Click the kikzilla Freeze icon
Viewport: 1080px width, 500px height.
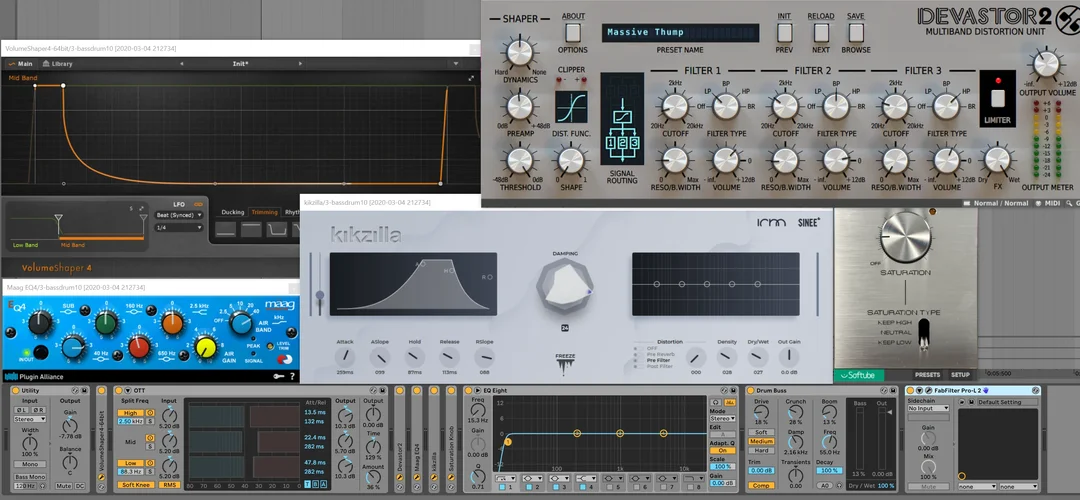click(566, 362)
